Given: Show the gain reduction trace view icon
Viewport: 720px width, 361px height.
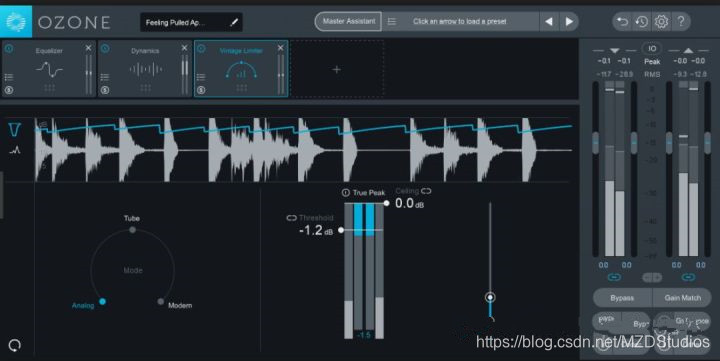Looking at the screenshot, I should [15, 130].
